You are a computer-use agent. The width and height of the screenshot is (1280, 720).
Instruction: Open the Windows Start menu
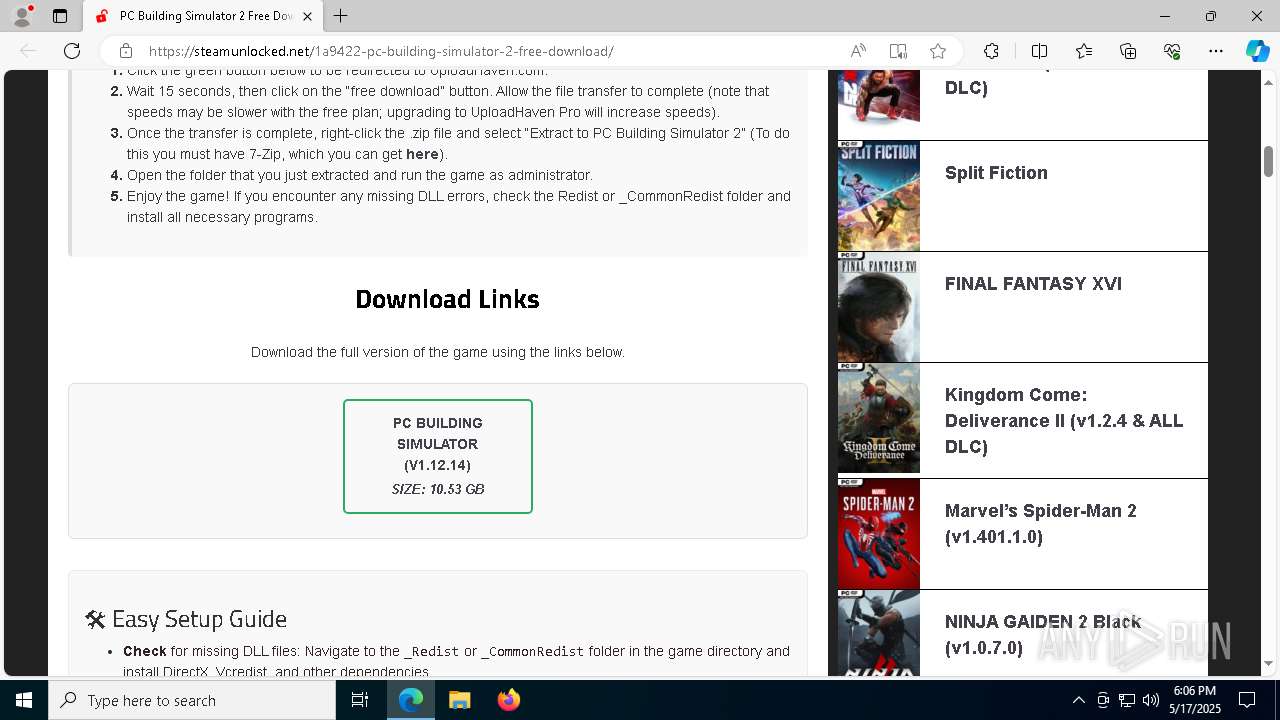[24, 700]
